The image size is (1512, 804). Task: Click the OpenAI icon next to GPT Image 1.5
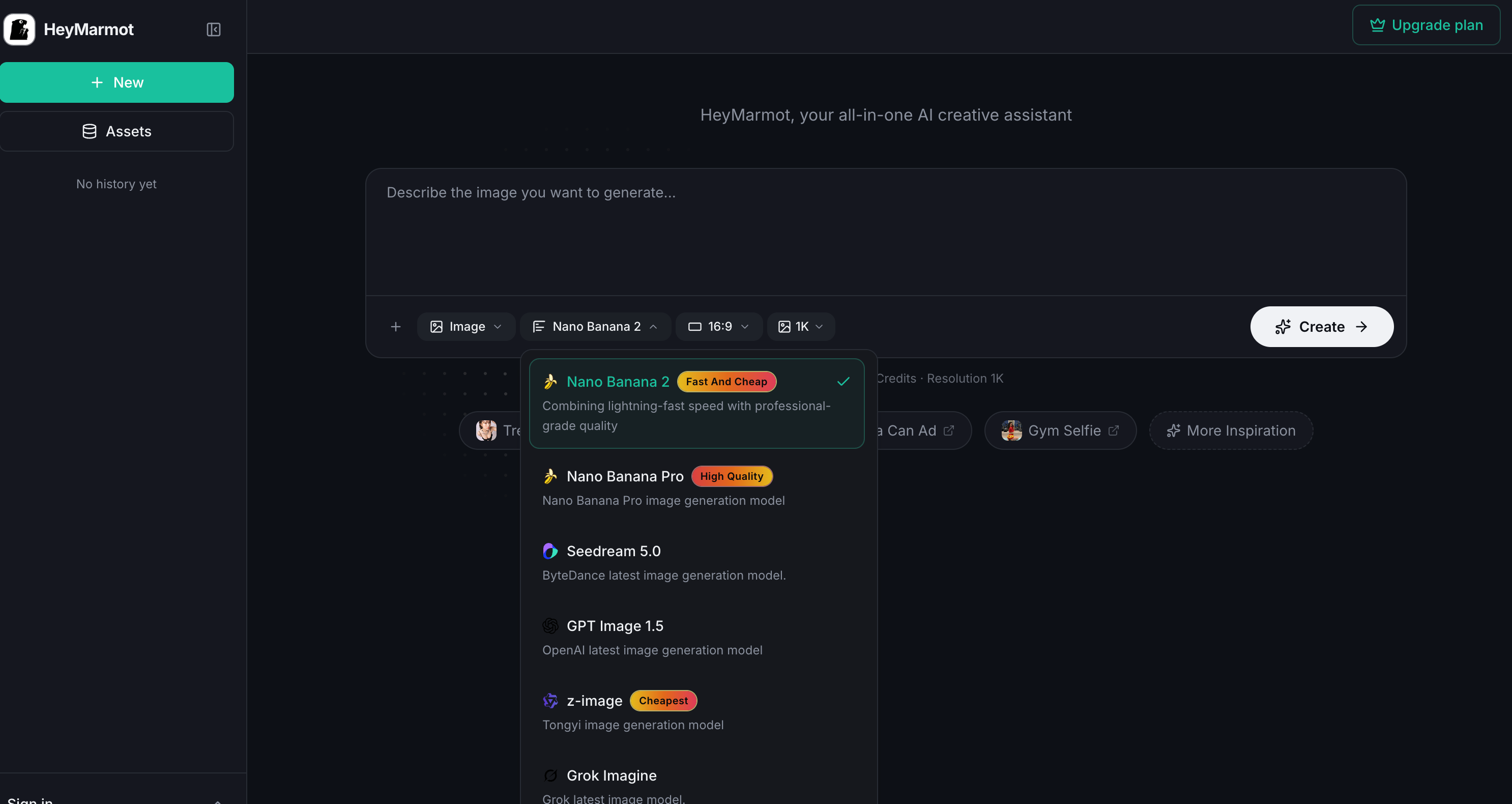point(550,625)
